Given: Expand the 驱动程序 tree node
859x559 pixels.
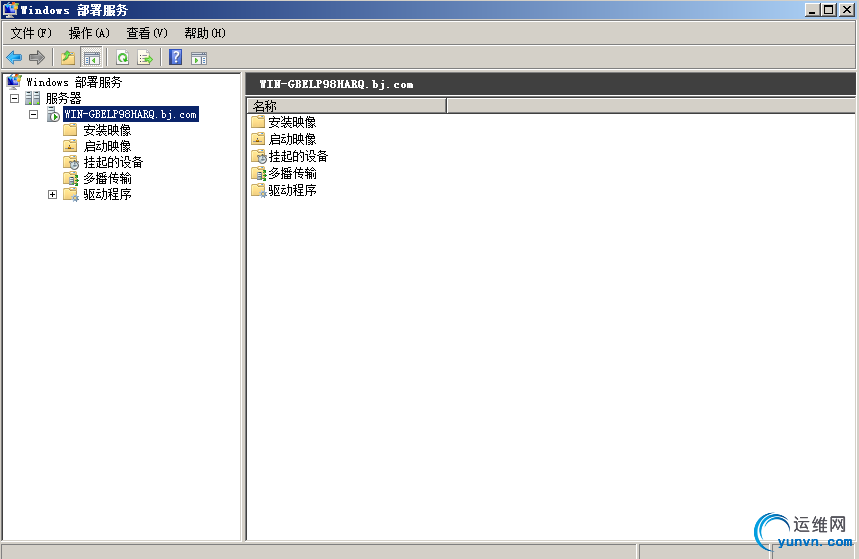Looking at the screenshot, I should (x=53, y=195).
